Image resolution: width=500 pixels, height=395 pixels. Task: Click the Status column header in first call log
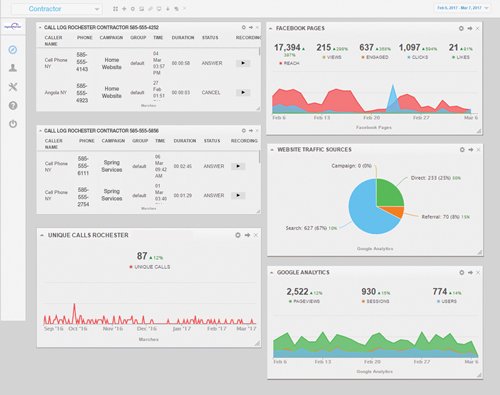210,38
